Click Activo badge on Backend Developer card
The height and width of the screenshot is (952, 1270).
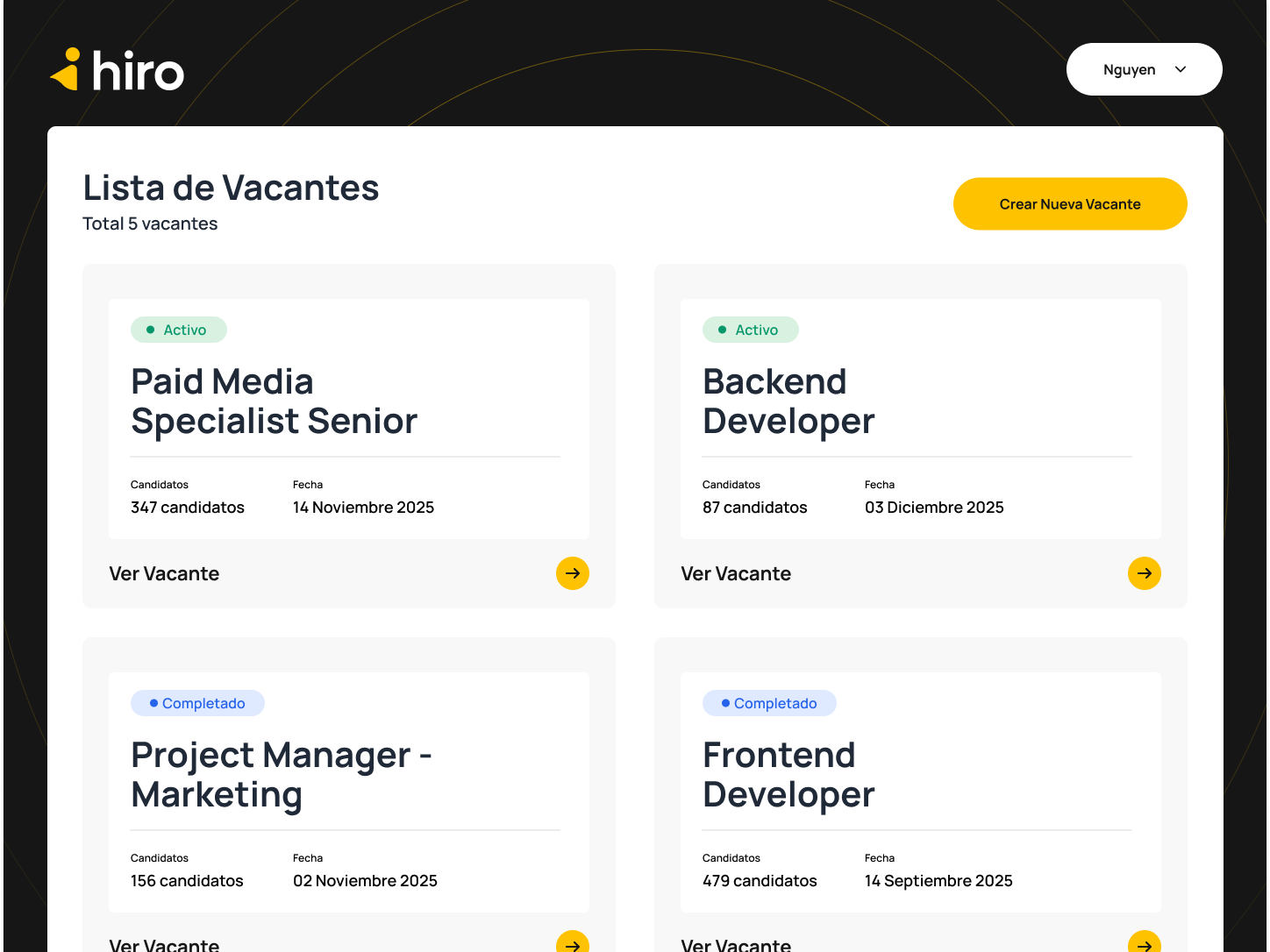click(751, 330)
